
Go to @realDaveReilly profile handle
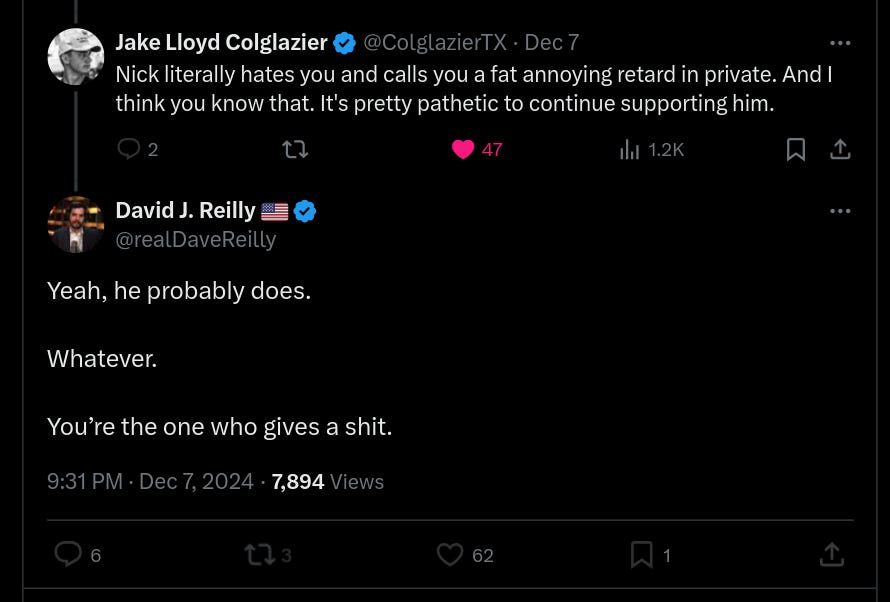pos(195,240)
